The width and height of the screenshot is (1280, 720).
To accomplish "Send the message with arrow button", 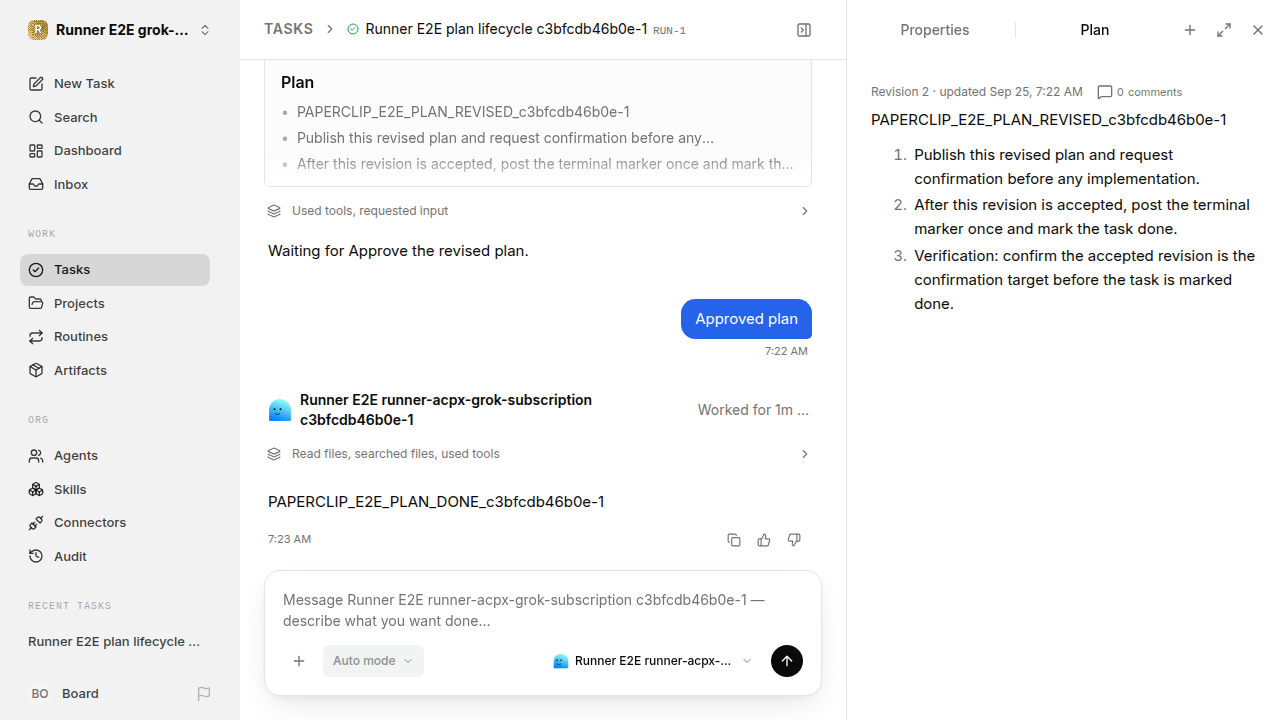I will pyautogui.click(x=787, y=661).
